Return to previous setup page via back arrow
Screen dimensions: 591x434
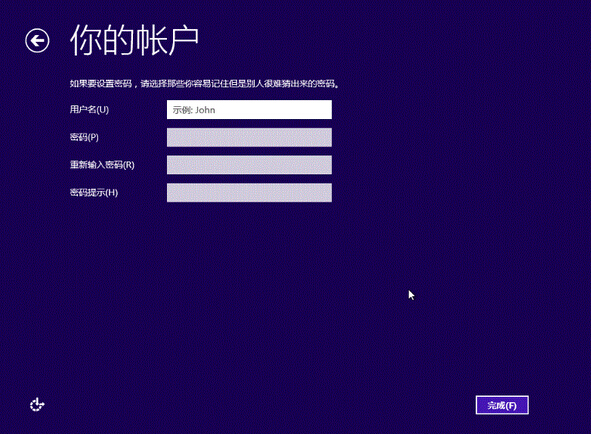tap(37, 40)
